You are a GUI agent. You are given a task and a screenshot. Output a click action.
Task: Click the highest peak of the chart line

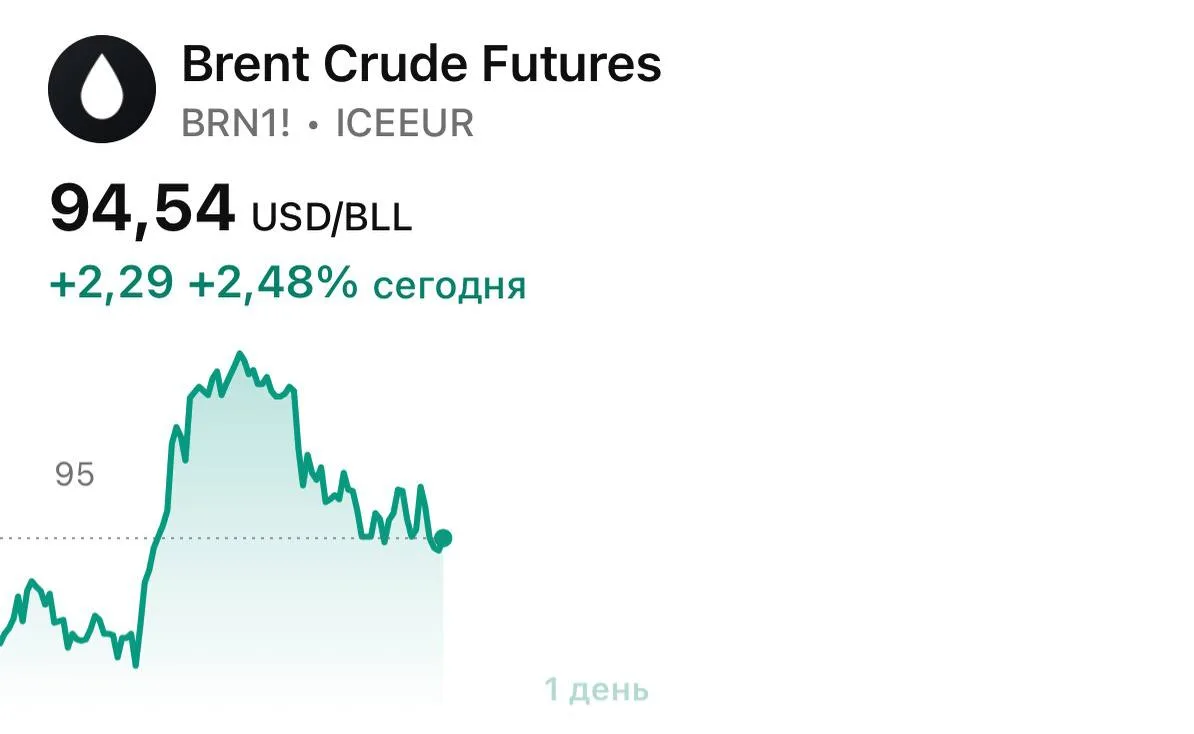coord(240,354)
